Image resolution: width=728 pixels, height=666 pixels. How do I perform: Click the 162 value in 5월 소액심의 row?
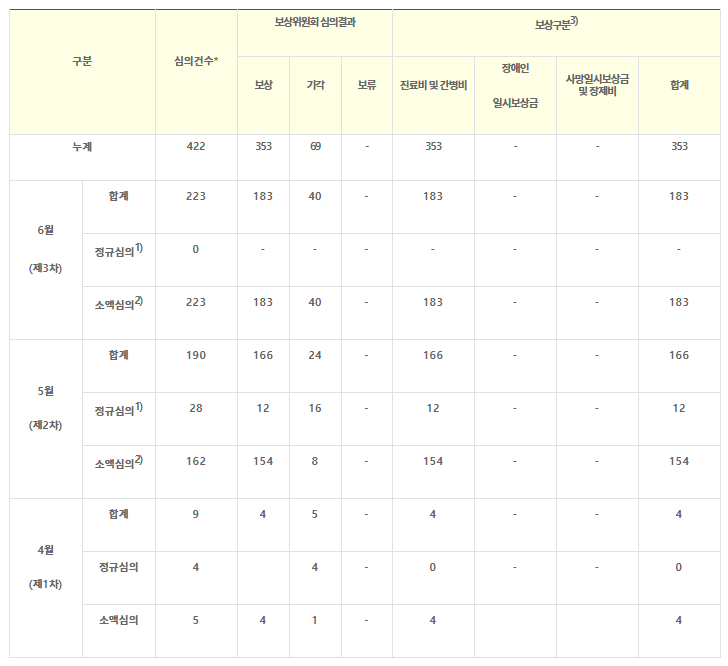pyautogui.click(x=196, y=461)
